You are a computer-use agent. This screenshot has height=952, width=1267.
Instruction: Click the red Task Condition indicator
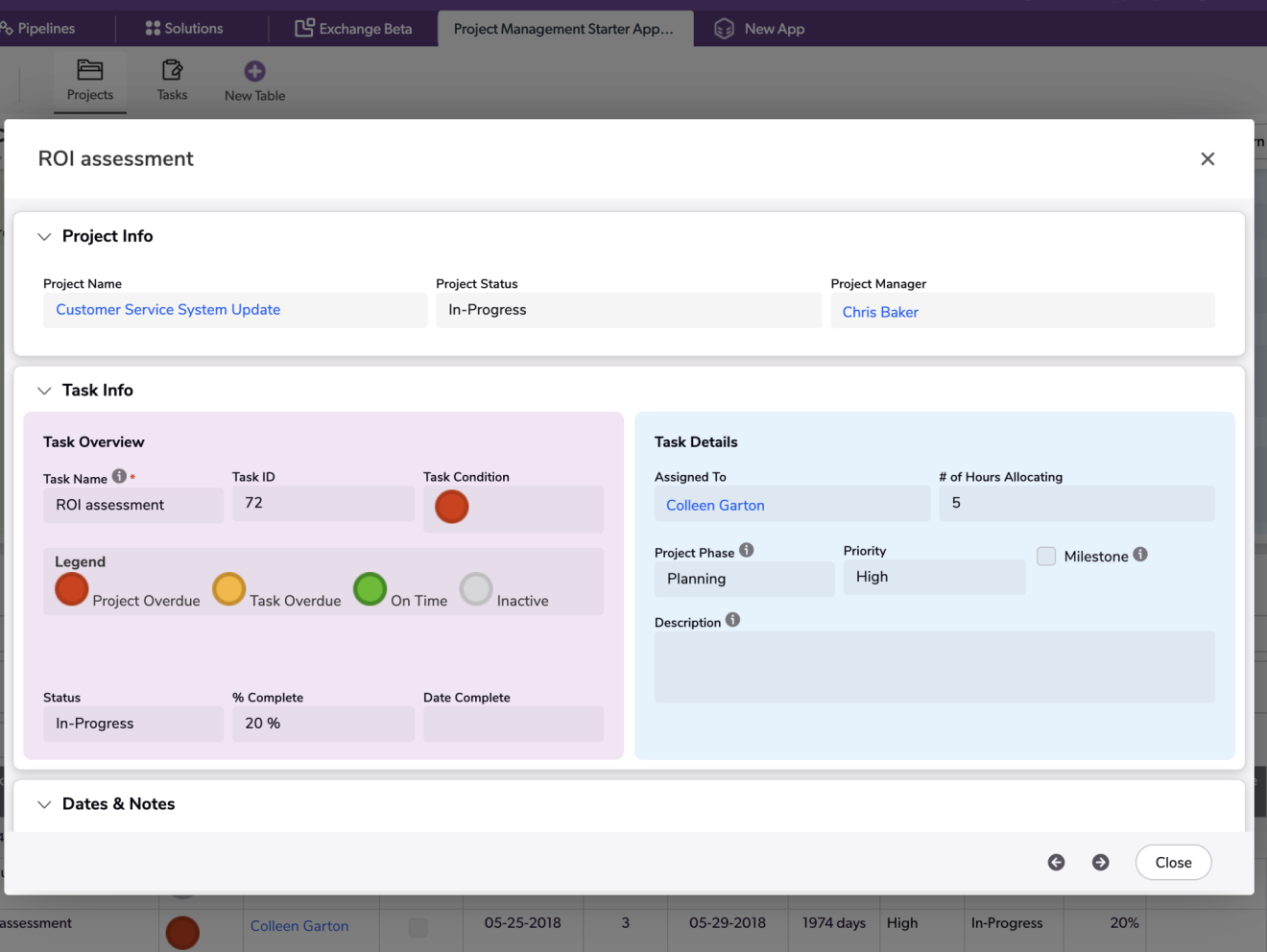[x=451, y=507]
